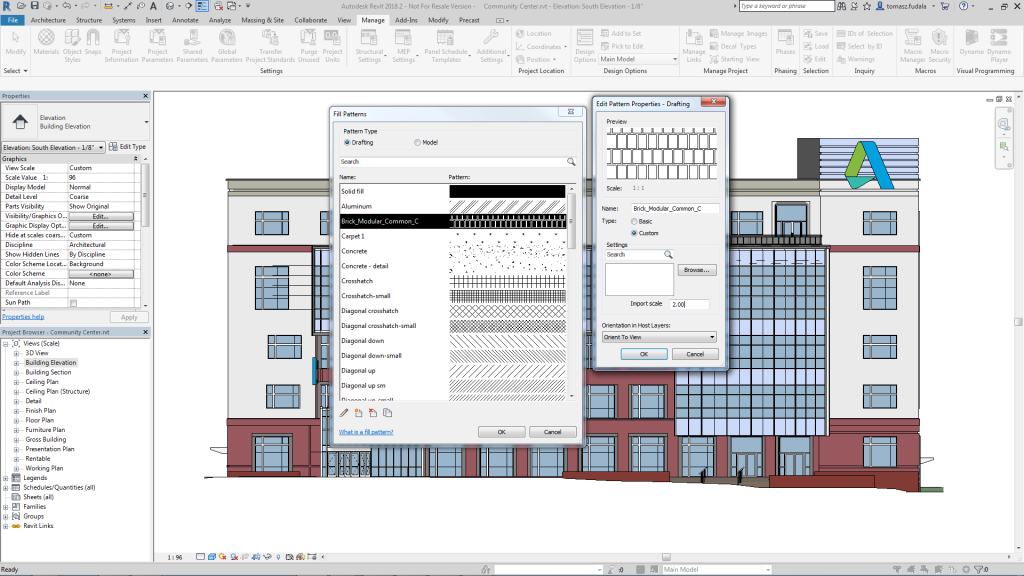
Task: Choose the Basic type radio button
Action: tap(634, 221)
